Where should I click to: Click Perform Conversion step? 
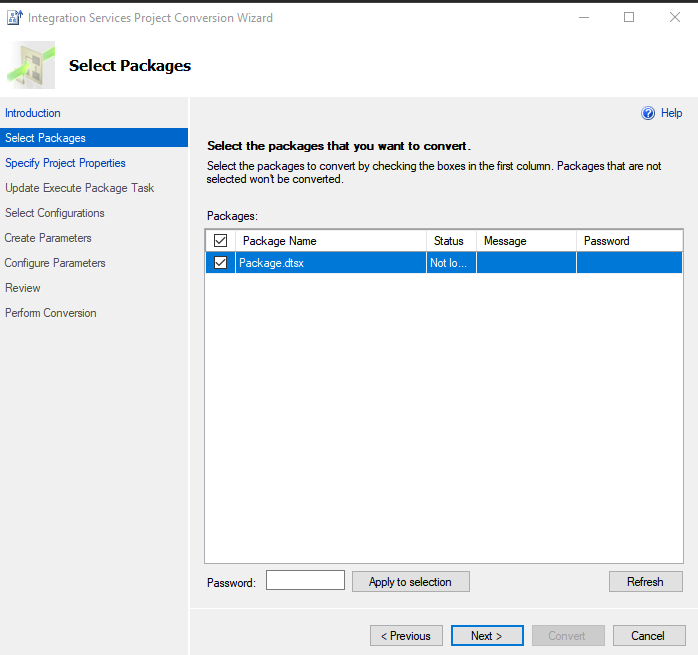click(x=50, y=313)
